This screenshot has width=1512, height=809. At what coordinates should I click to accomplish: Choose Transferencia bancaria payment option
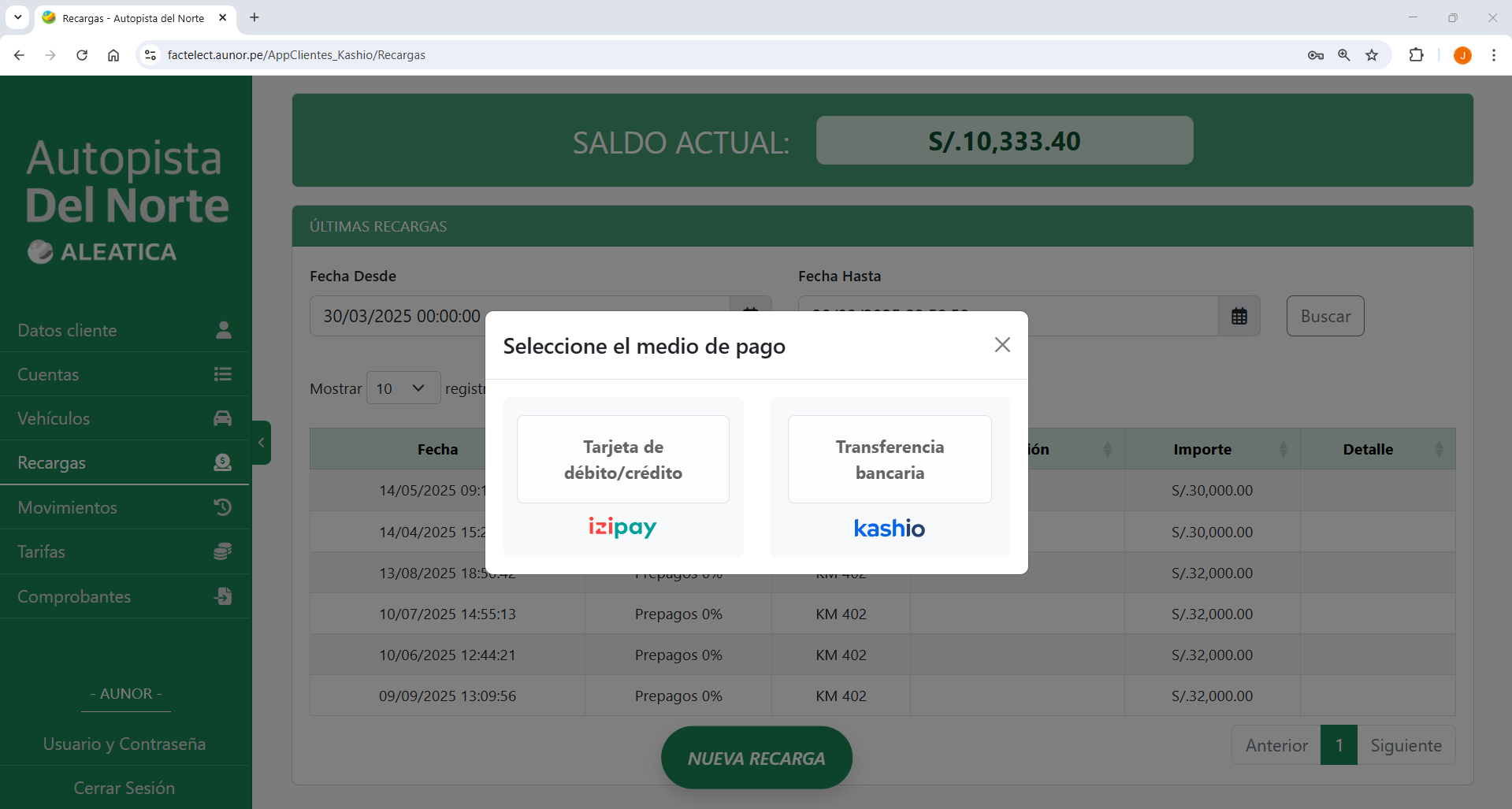[x=889, y=459]
